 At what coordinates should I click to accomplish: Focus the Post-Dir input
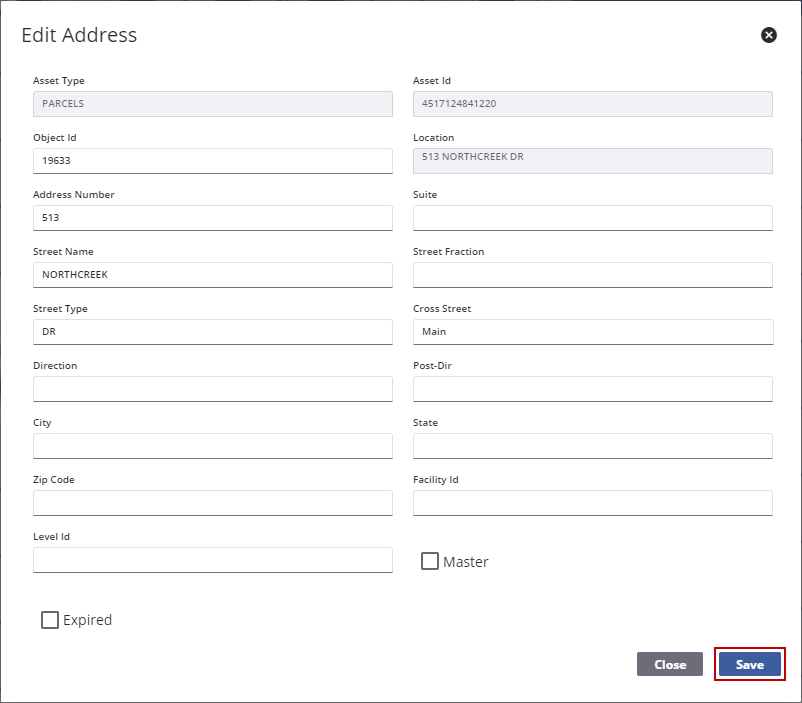[x=593, y=389]
